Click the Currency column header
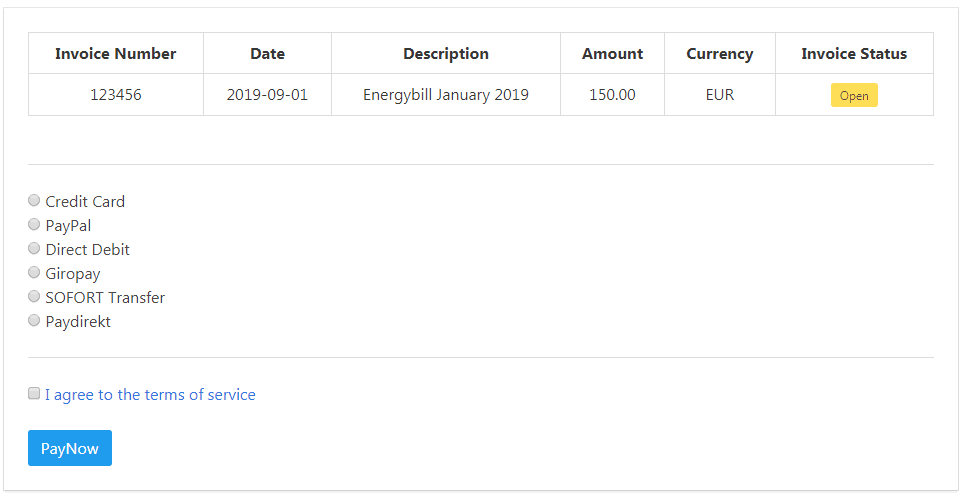 click(720, 53)
